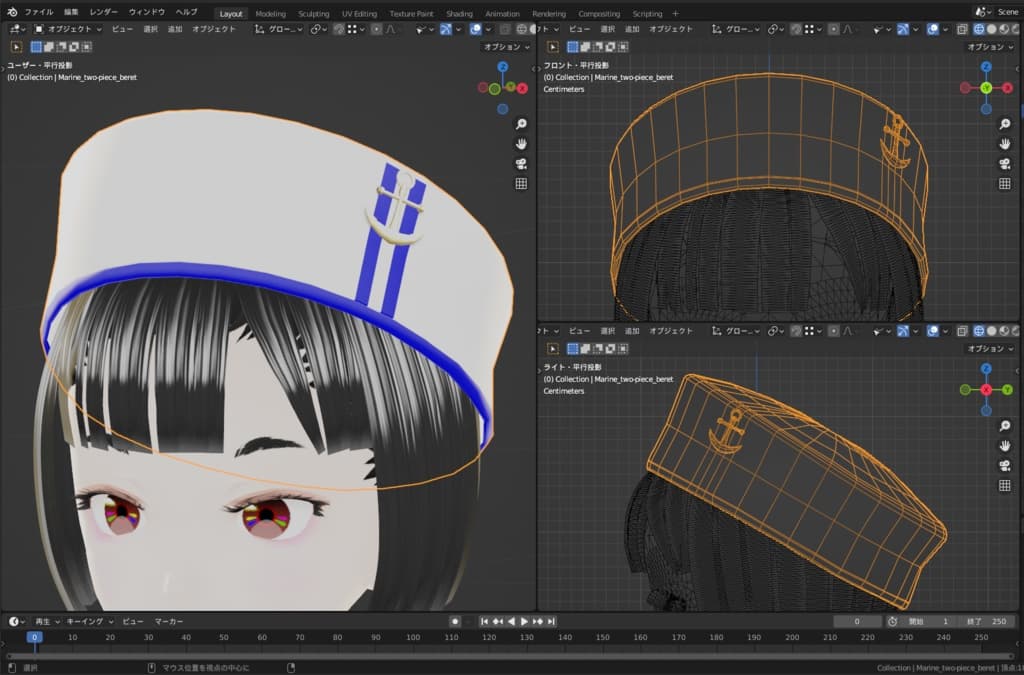Click the 追加 menu in bottom-right viewport

pos(630,330)
